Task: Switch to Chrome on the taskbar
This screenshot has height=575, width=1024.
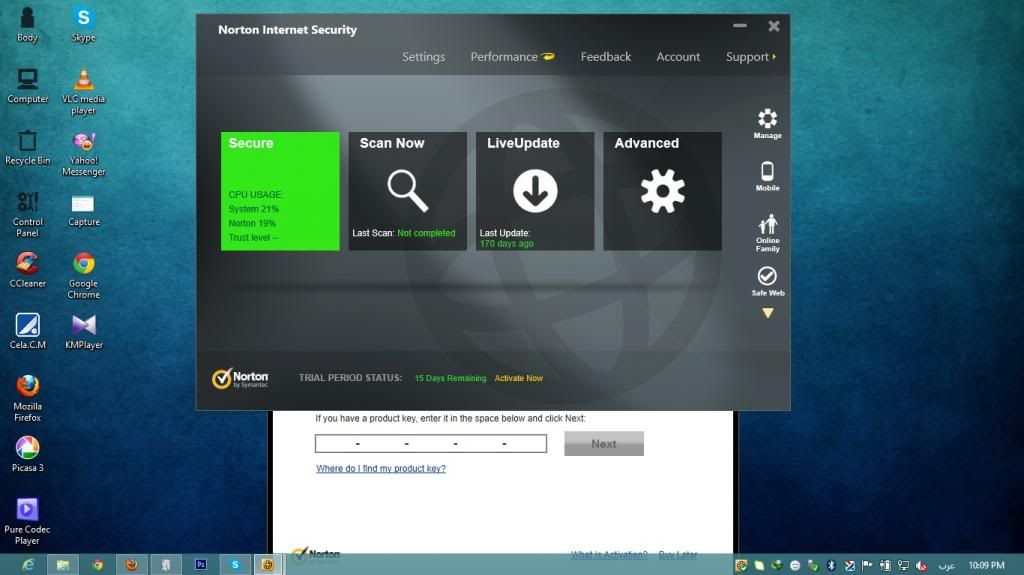Action: click(97, 565)
